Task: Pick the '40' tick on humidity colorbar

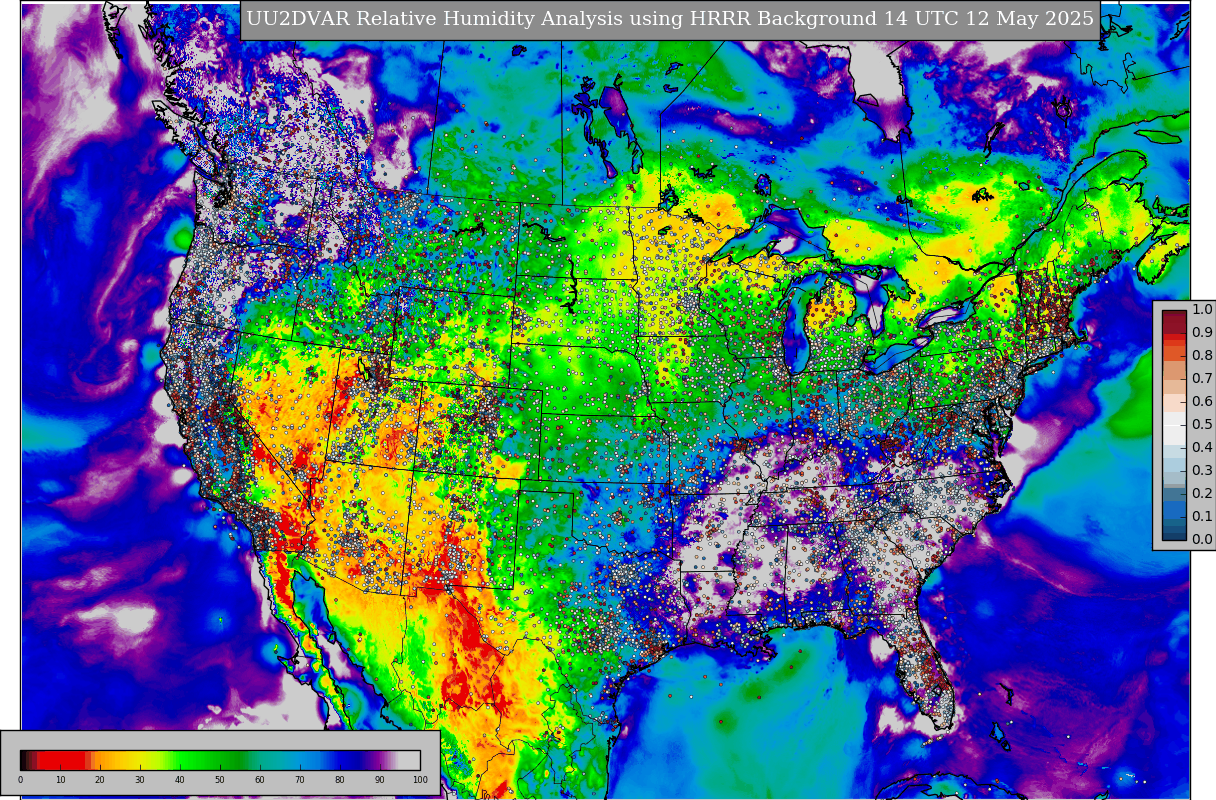Action: (180, 780)
